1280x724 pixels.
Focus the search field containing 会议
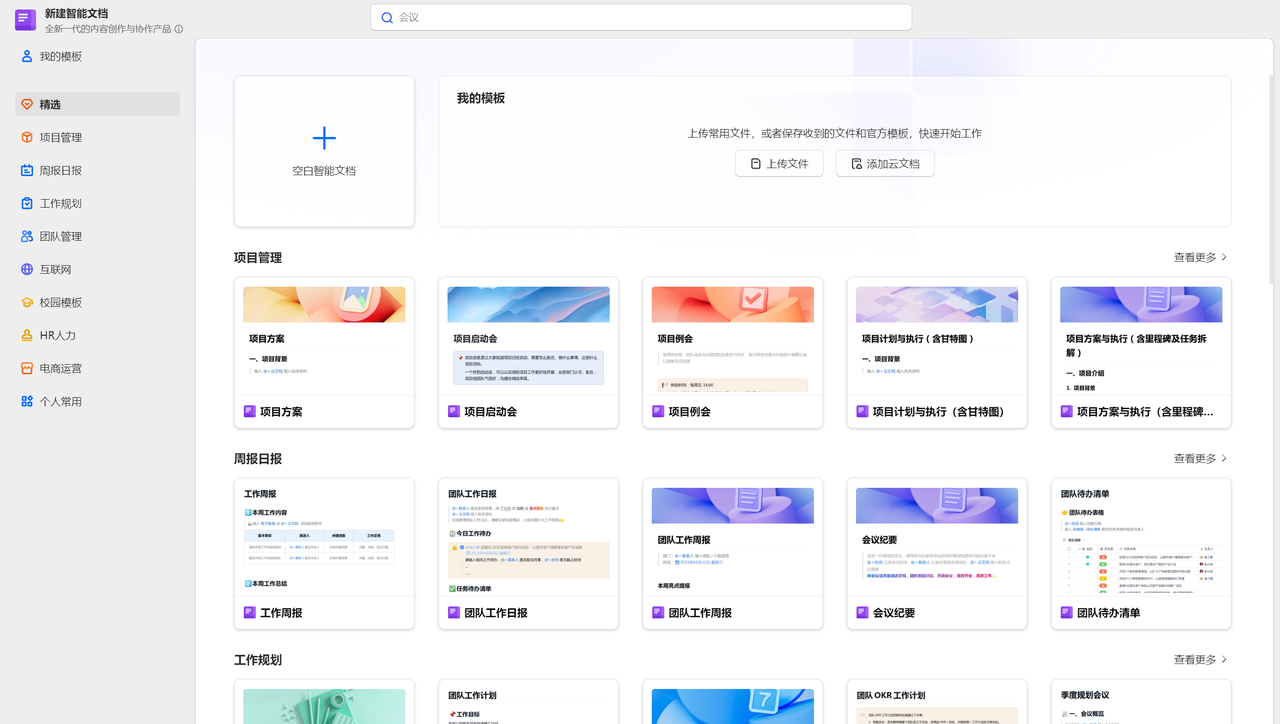[x=641, y=17]
